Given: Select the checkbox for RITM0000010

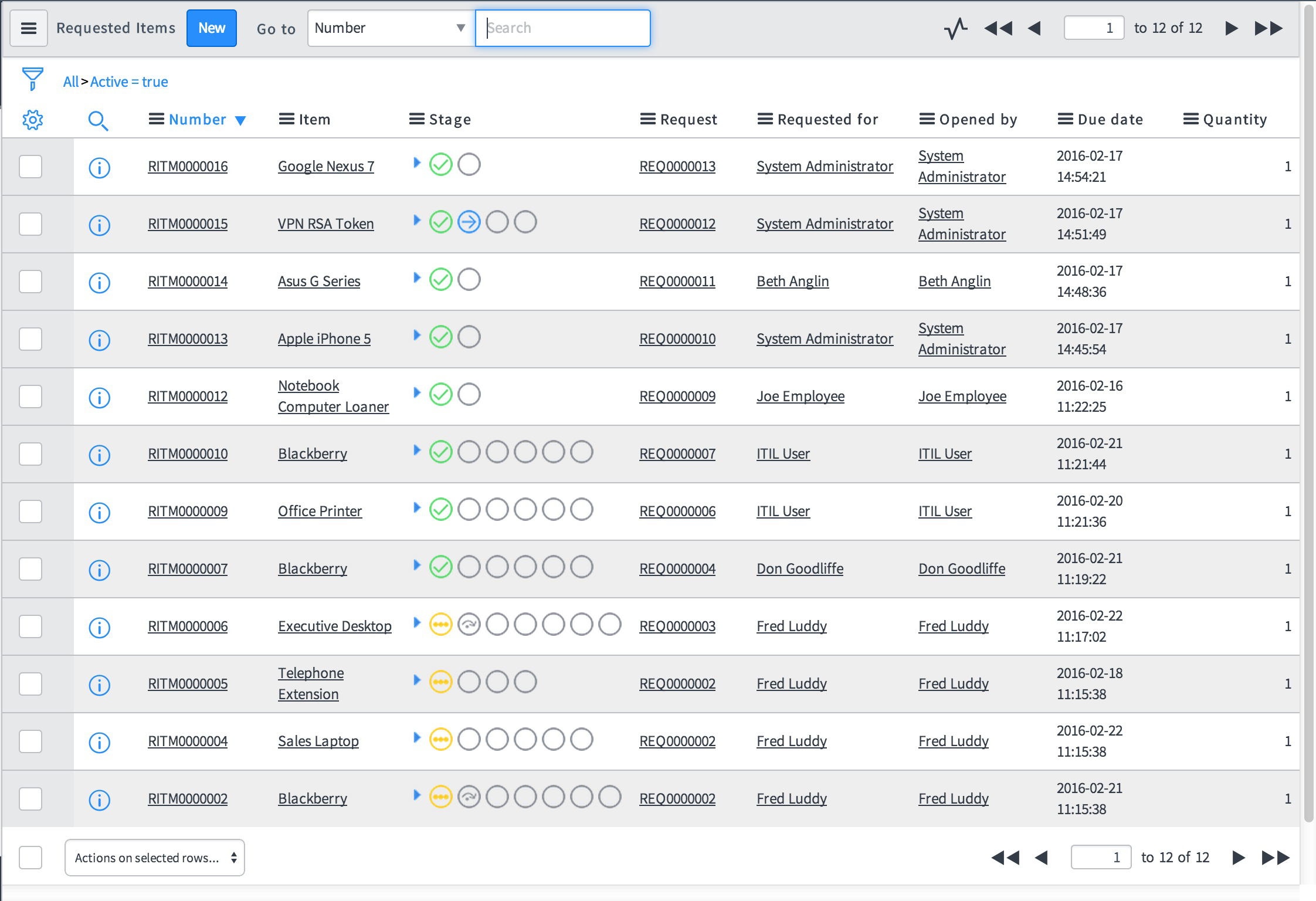Looking at the screenshot, I should pos(30,454).
